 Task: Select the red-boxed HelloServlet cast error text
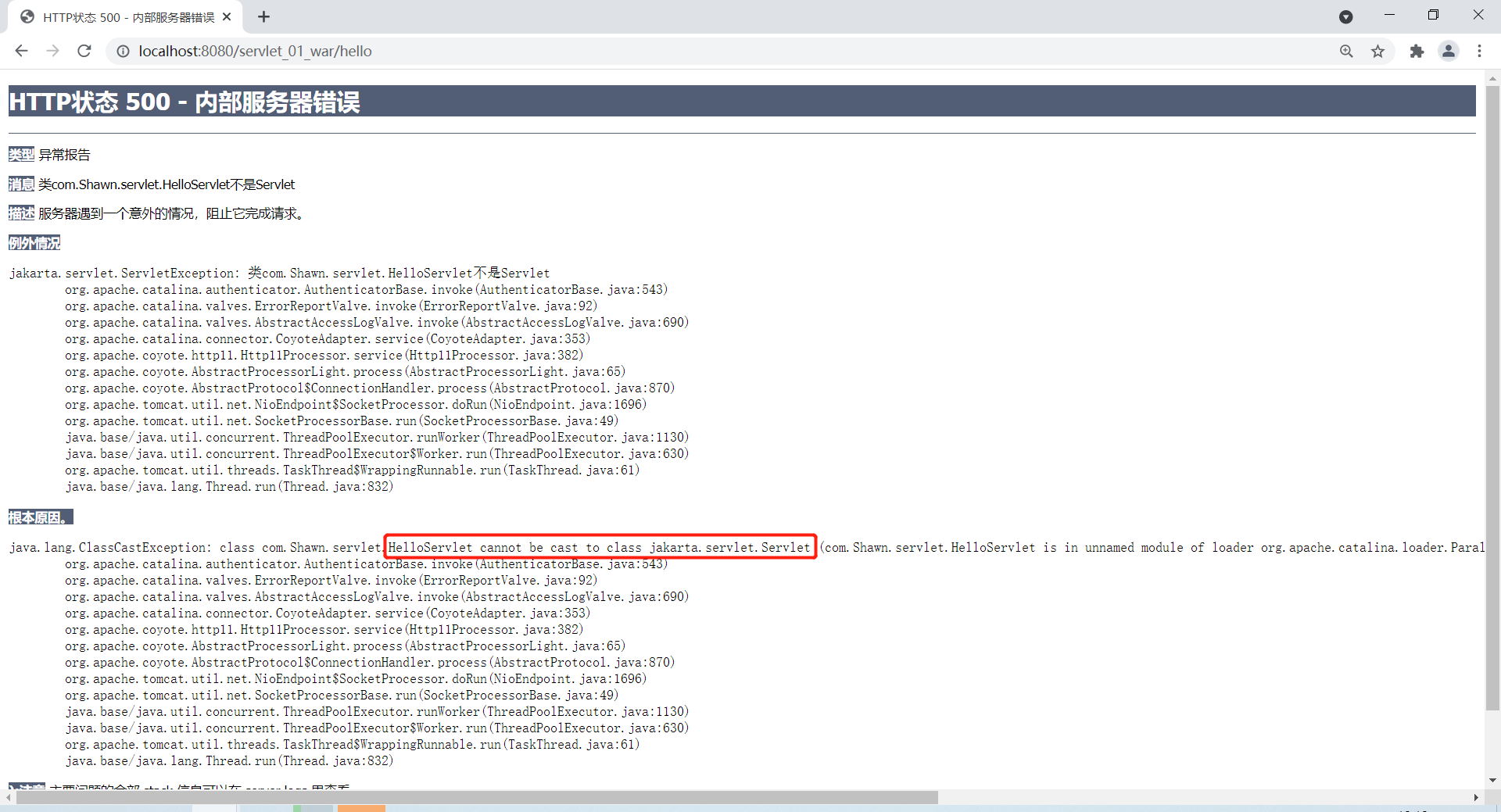pos(600,547)
